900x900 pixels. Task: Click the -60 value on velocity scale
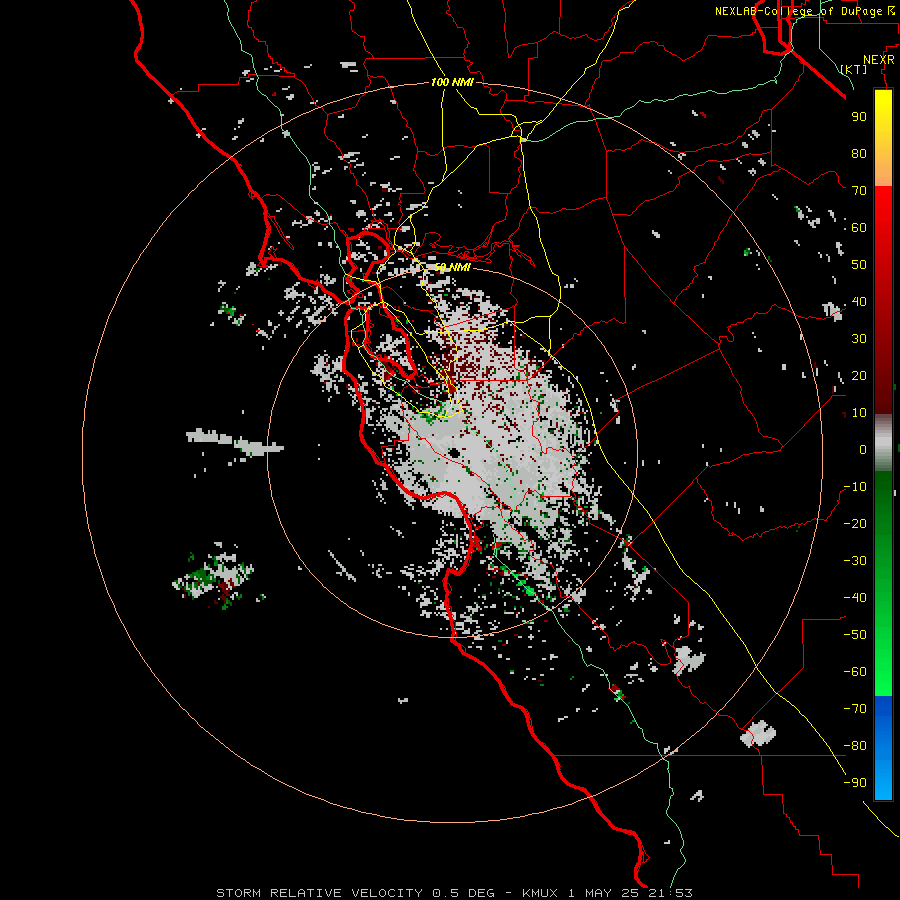tap(855, 672)
